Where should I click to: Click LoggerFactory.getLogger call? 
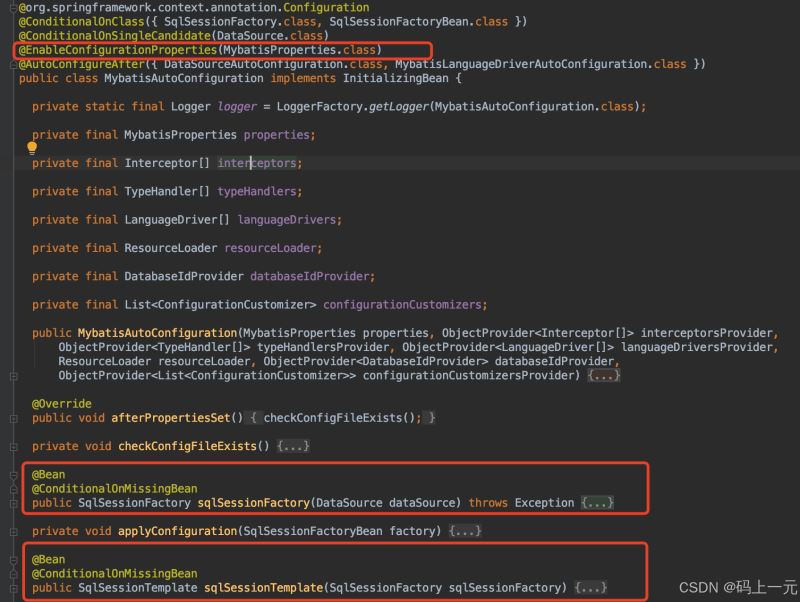pyautogui.click(x=353, y=107)
